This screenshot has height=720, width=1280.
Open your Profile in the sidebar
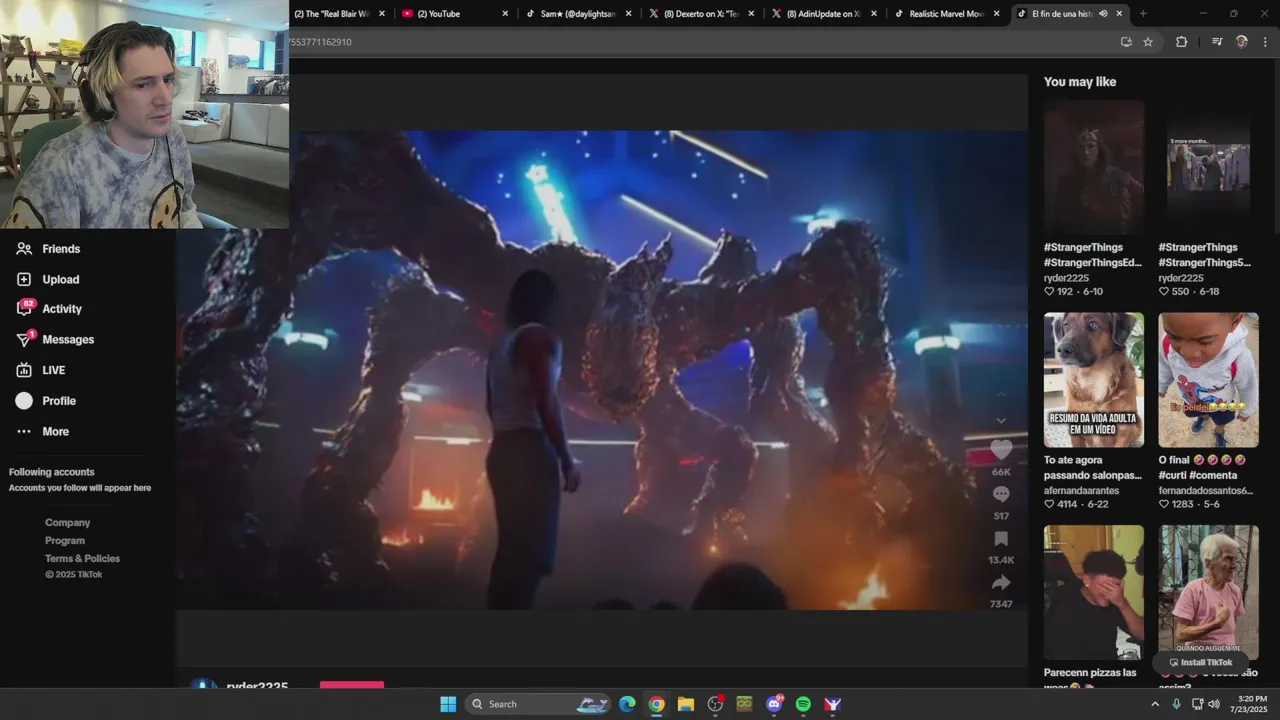58,401
